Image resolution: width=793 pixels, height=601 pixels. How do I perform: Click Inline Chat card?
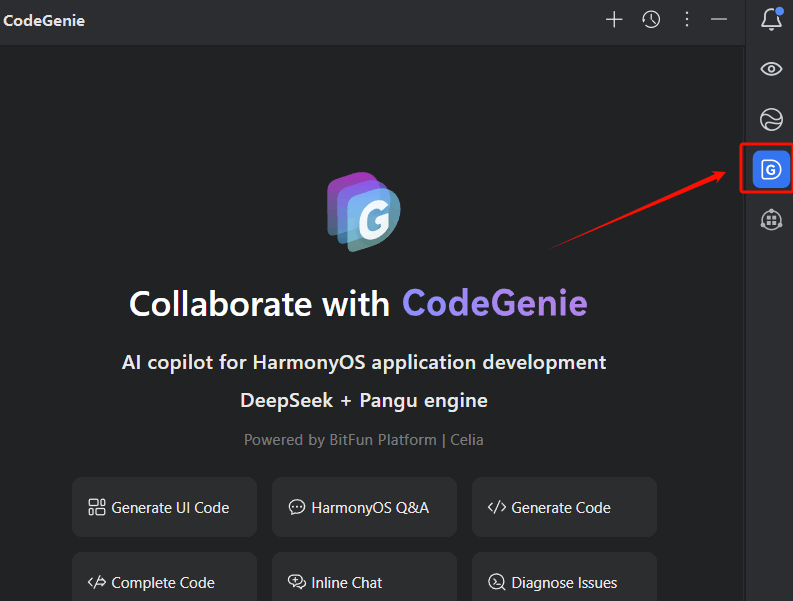364,577
